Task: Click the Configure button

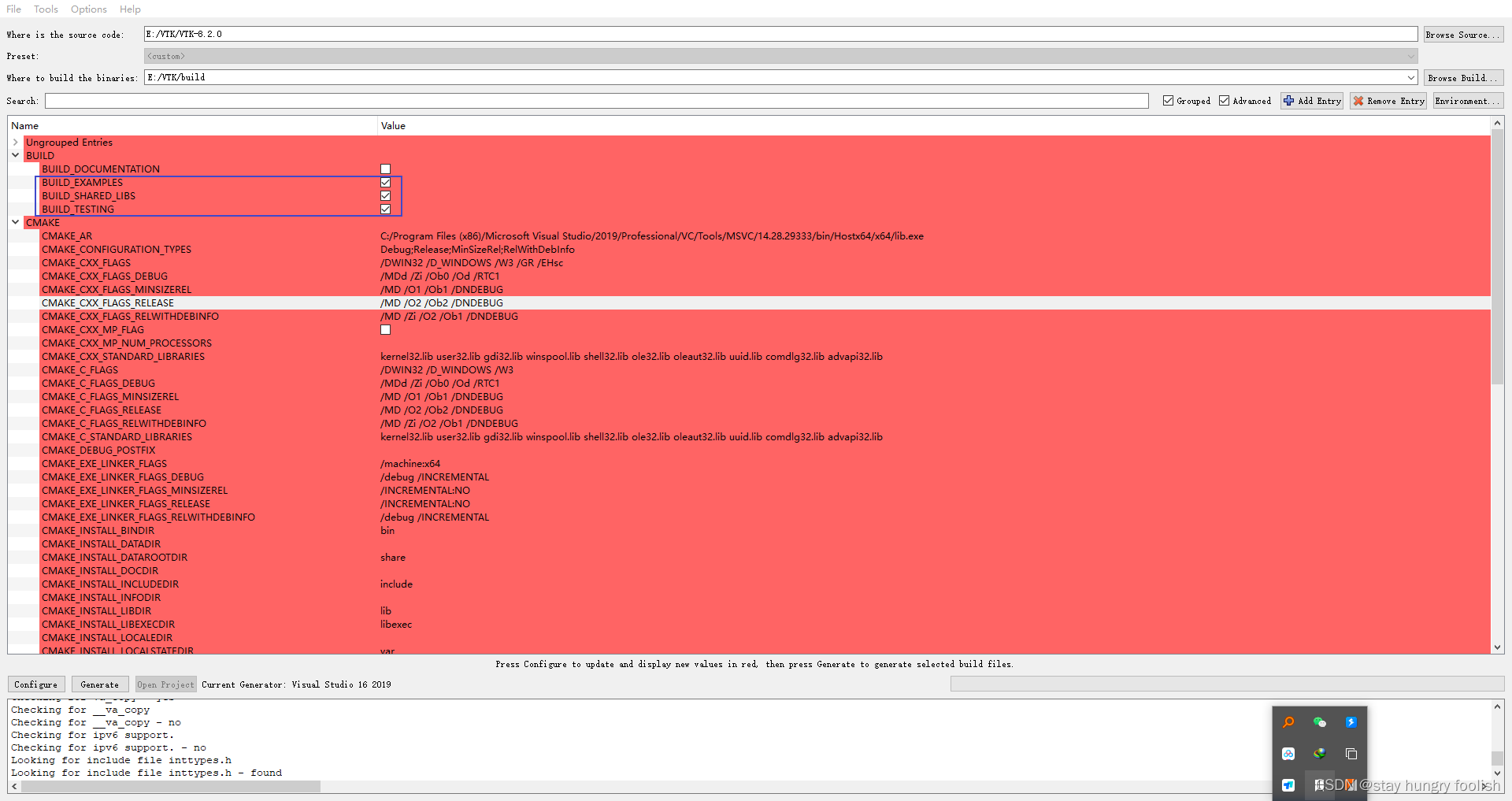Action: tap(36, 684)
